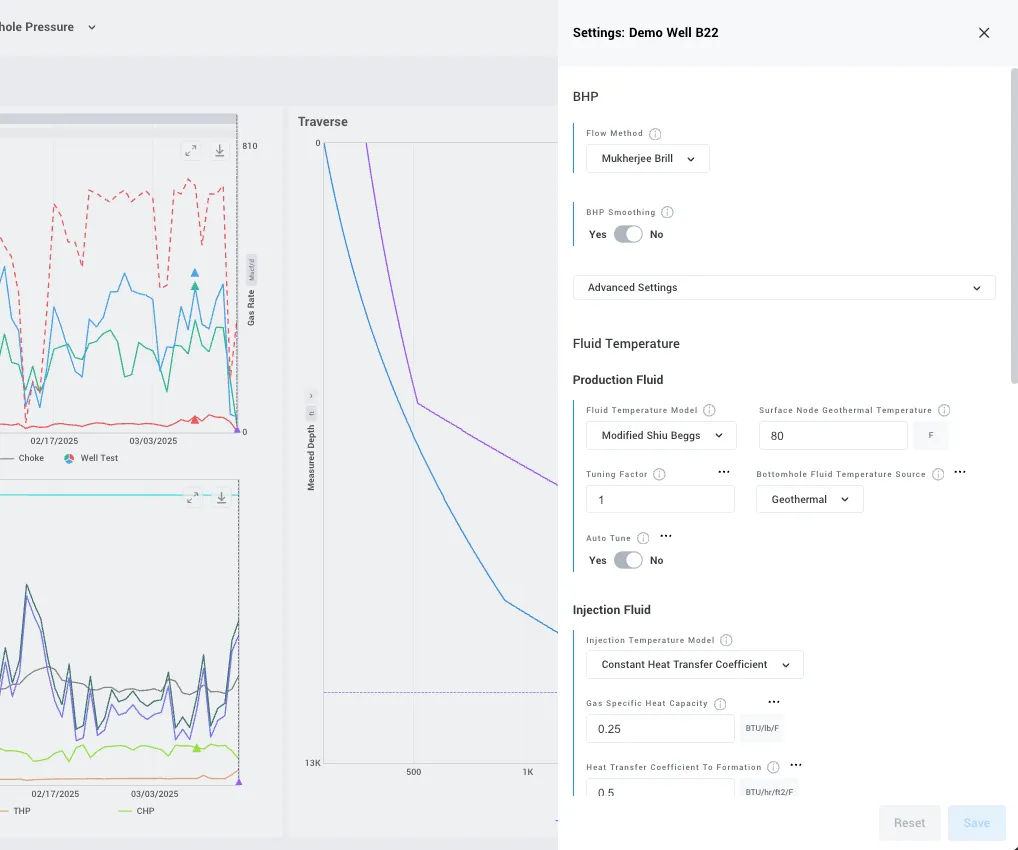This screenshot has width=1018, height=850.
Task: Click the Tuning Factor input field
Action: 660,499
